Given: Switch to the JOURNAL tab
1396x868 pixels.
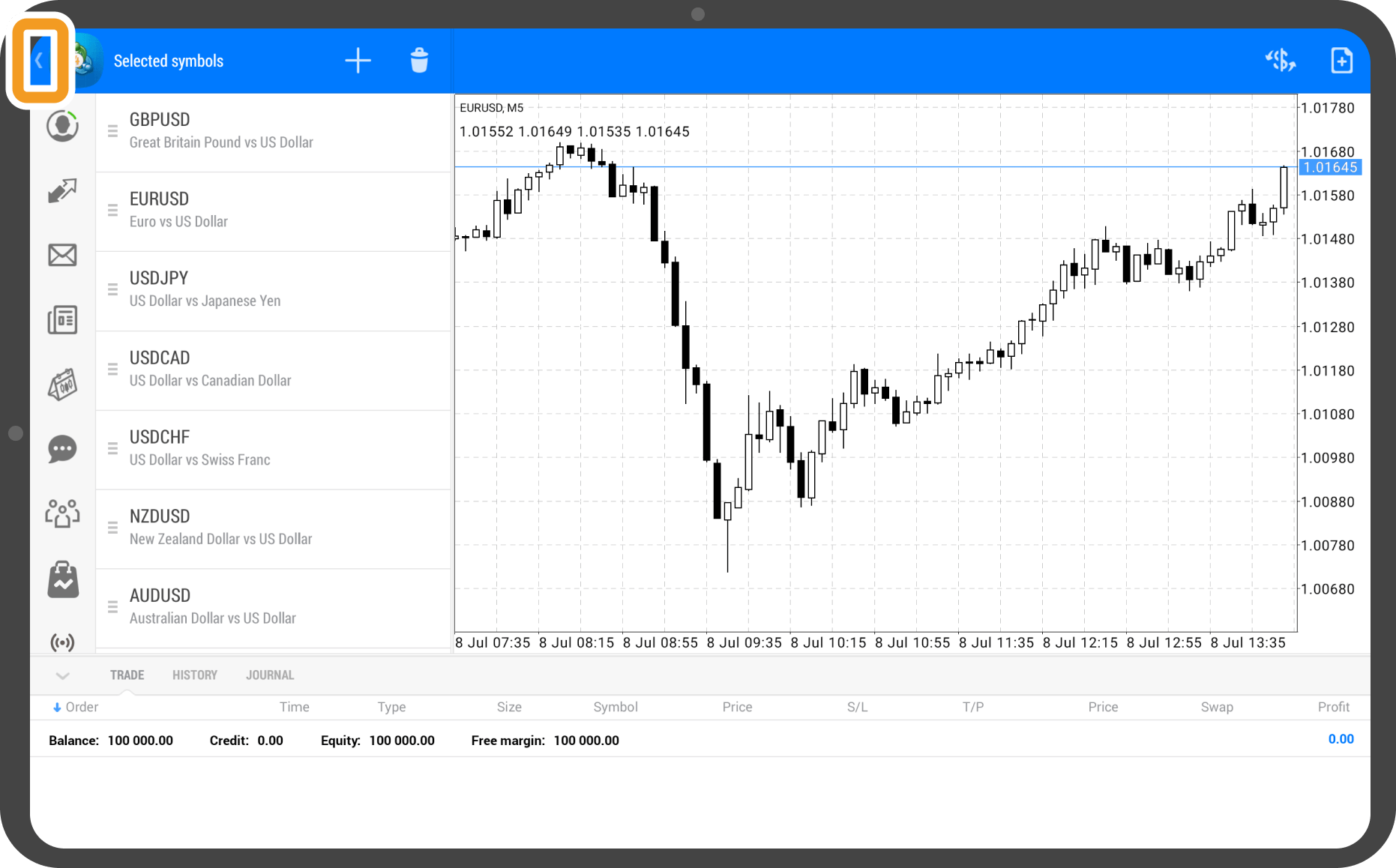Looking at the screenshot, I should [270, 675].
